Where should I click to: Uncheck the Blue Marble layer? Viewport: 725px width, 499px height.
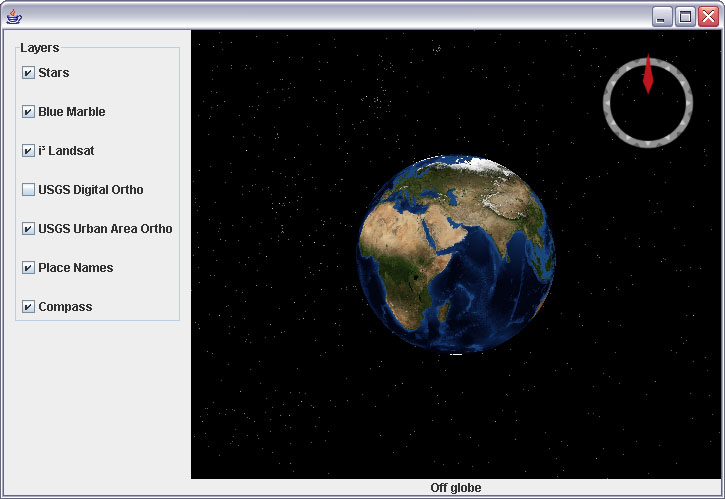28,112
